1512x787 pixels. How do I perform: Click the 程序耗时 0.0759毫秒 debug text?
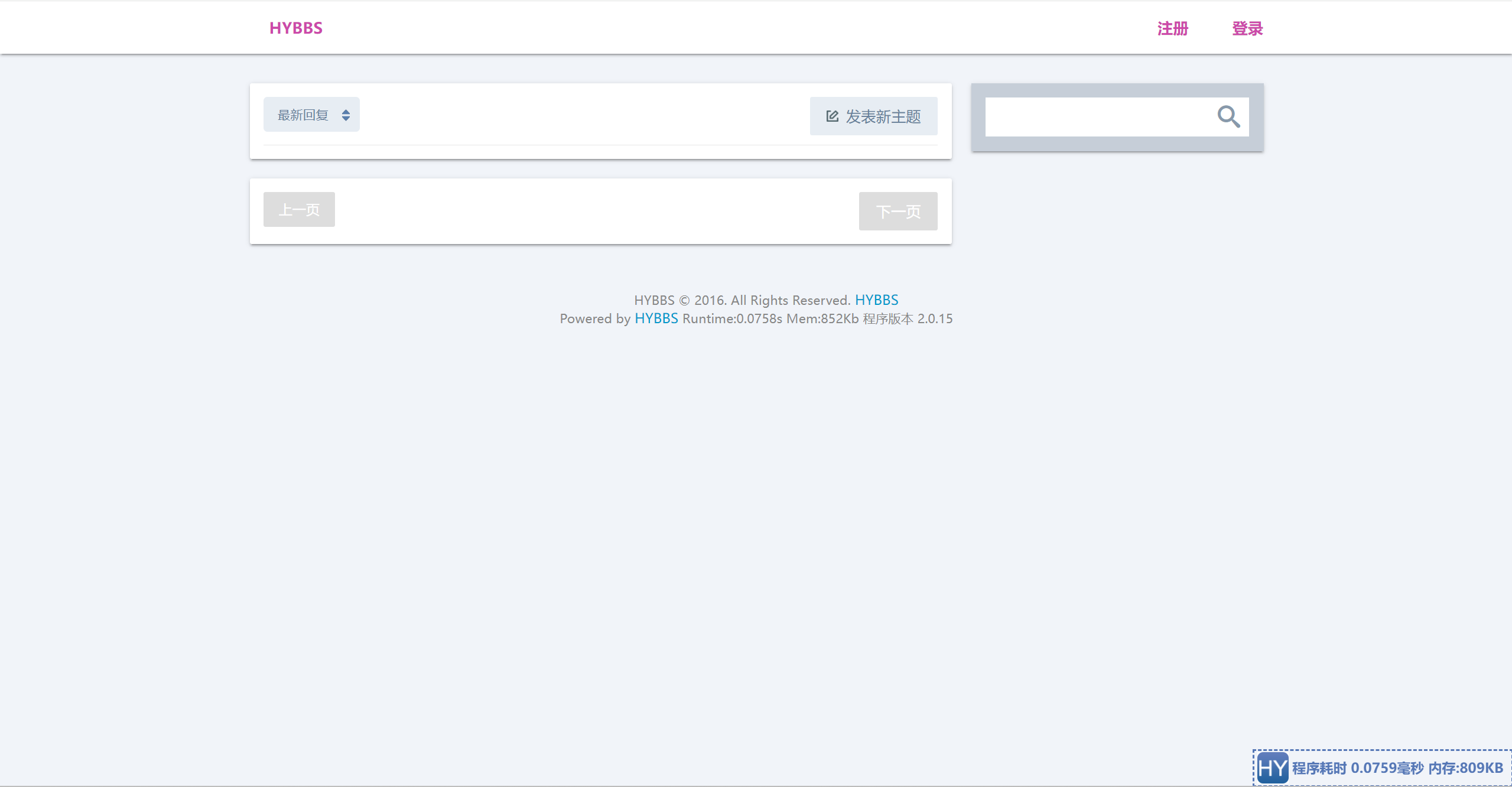pos(1358,768)
